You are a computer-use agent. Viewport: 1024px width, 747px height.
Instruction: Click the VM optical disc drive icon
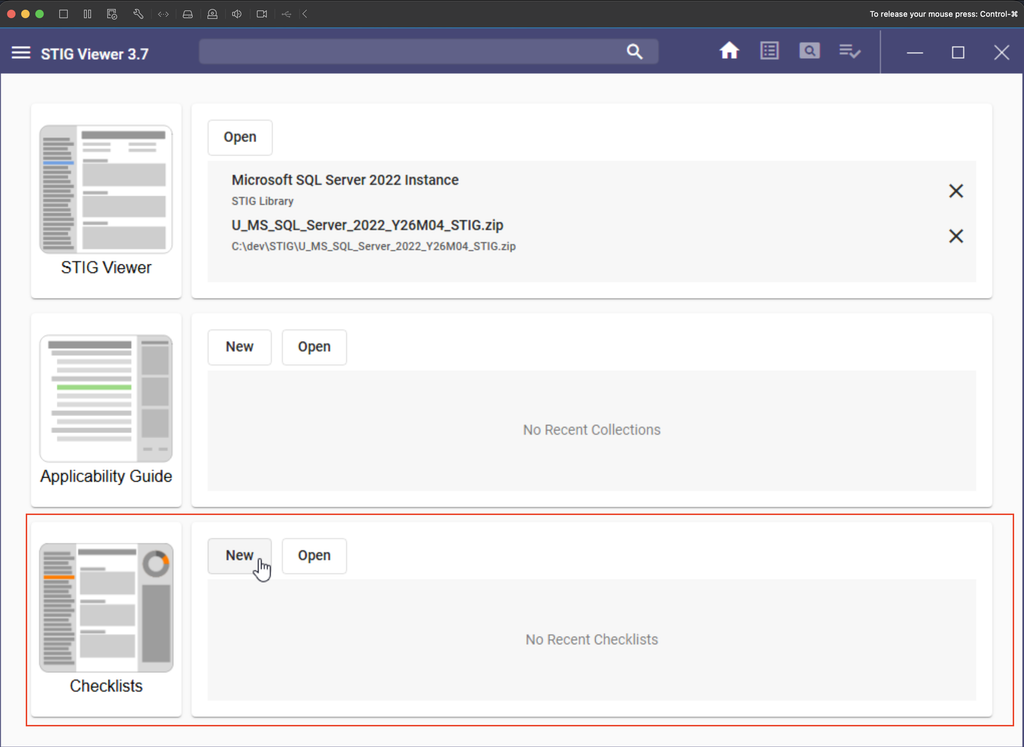pos(212,14)
